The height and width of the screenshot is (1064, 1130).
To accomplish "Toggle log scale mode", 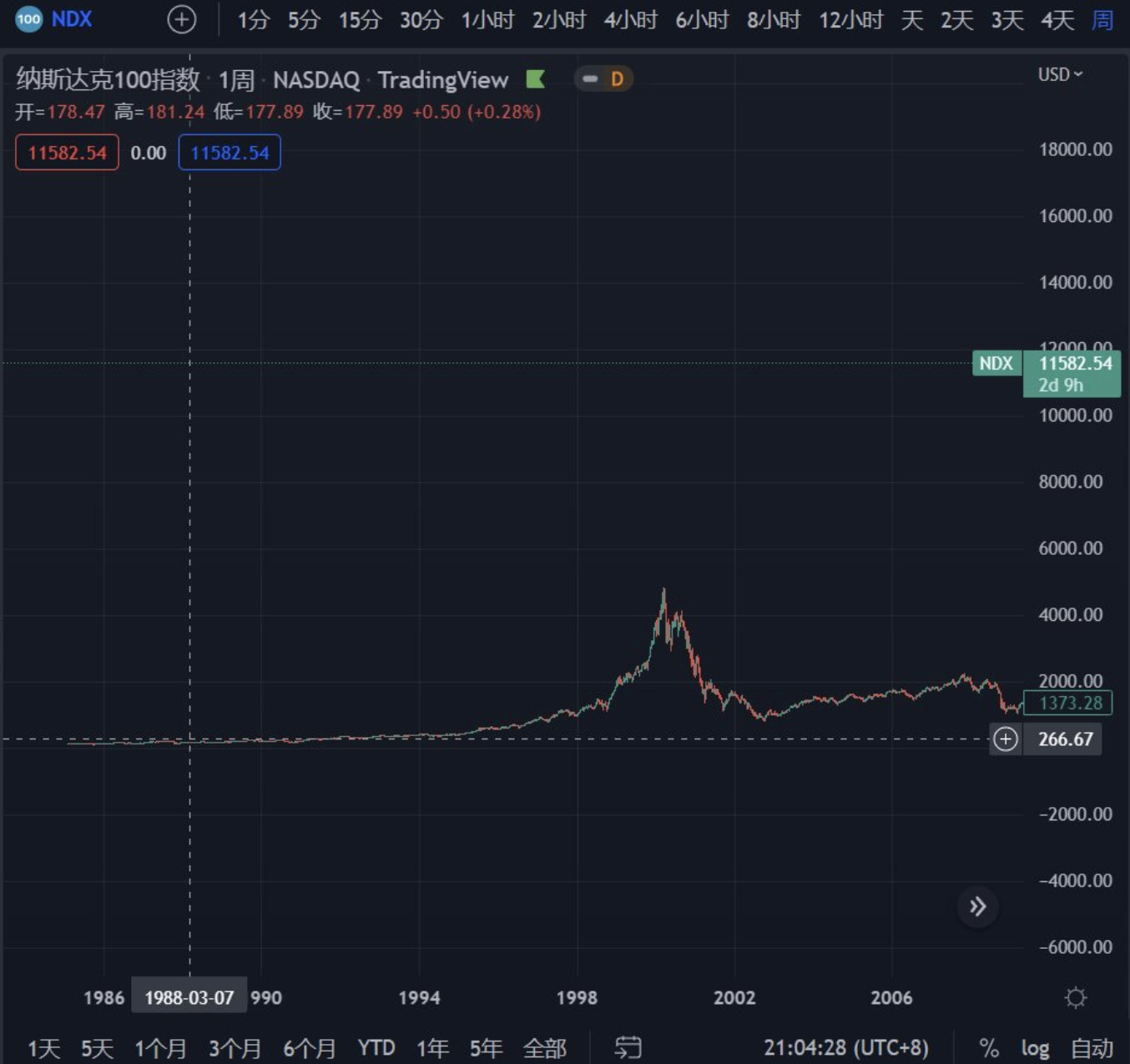I will tap(1035, 1048).
